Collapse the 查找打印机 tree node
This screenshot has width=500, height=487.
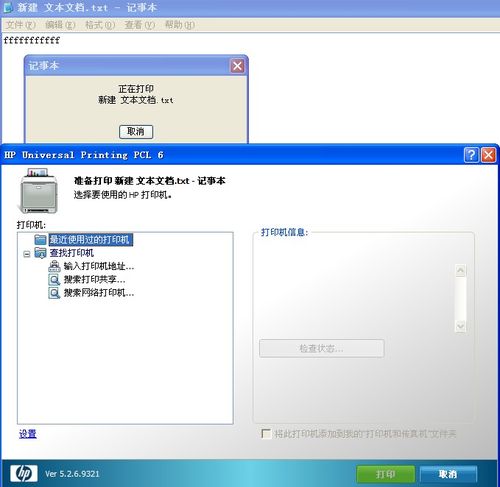tap(27, 254)
